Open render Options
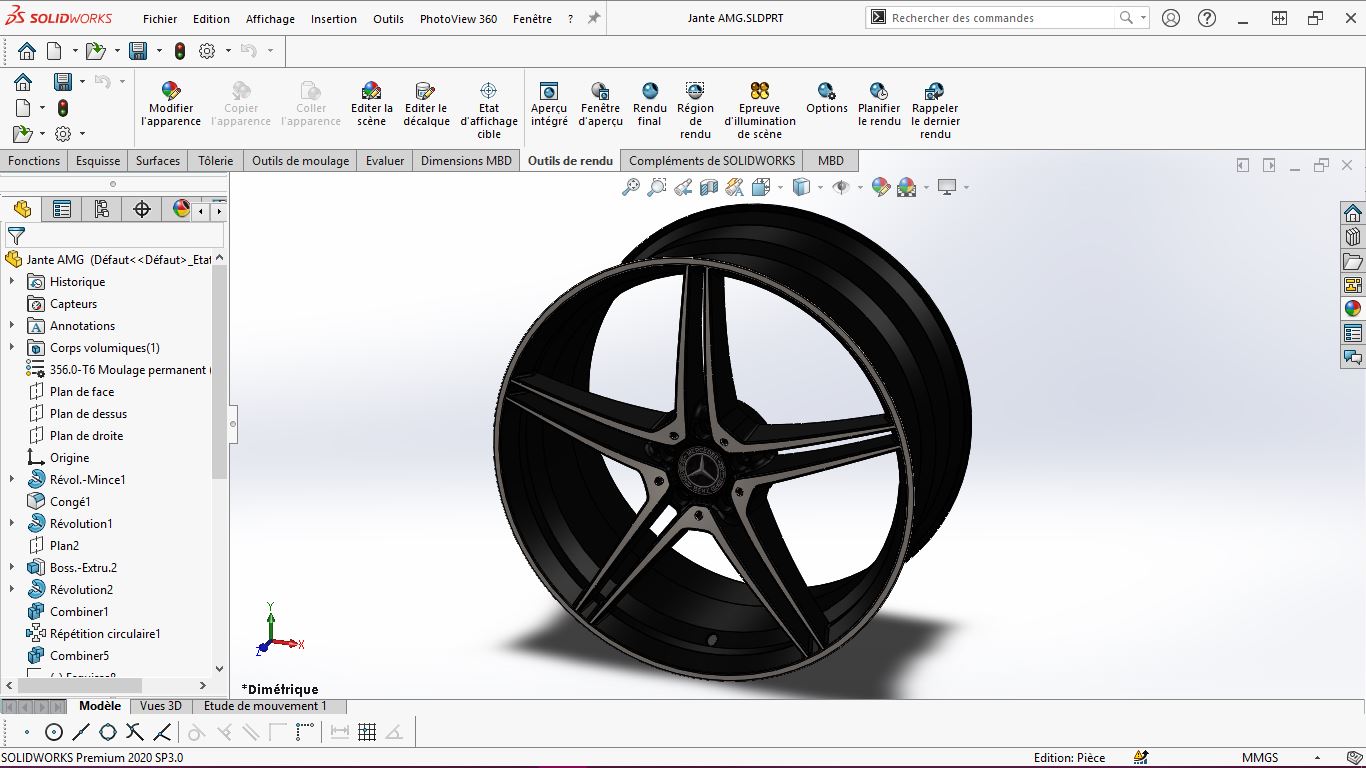 (x=827, y=98)
